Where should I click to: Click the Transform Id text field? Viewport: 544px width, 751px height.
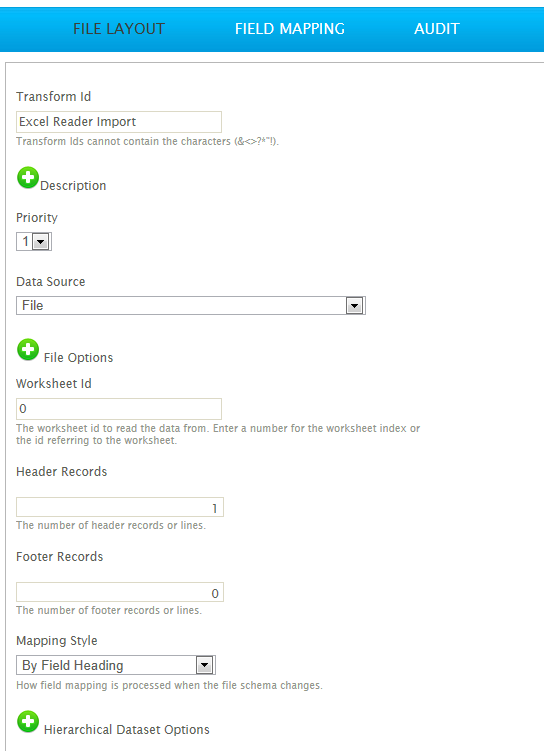point(119,122)
